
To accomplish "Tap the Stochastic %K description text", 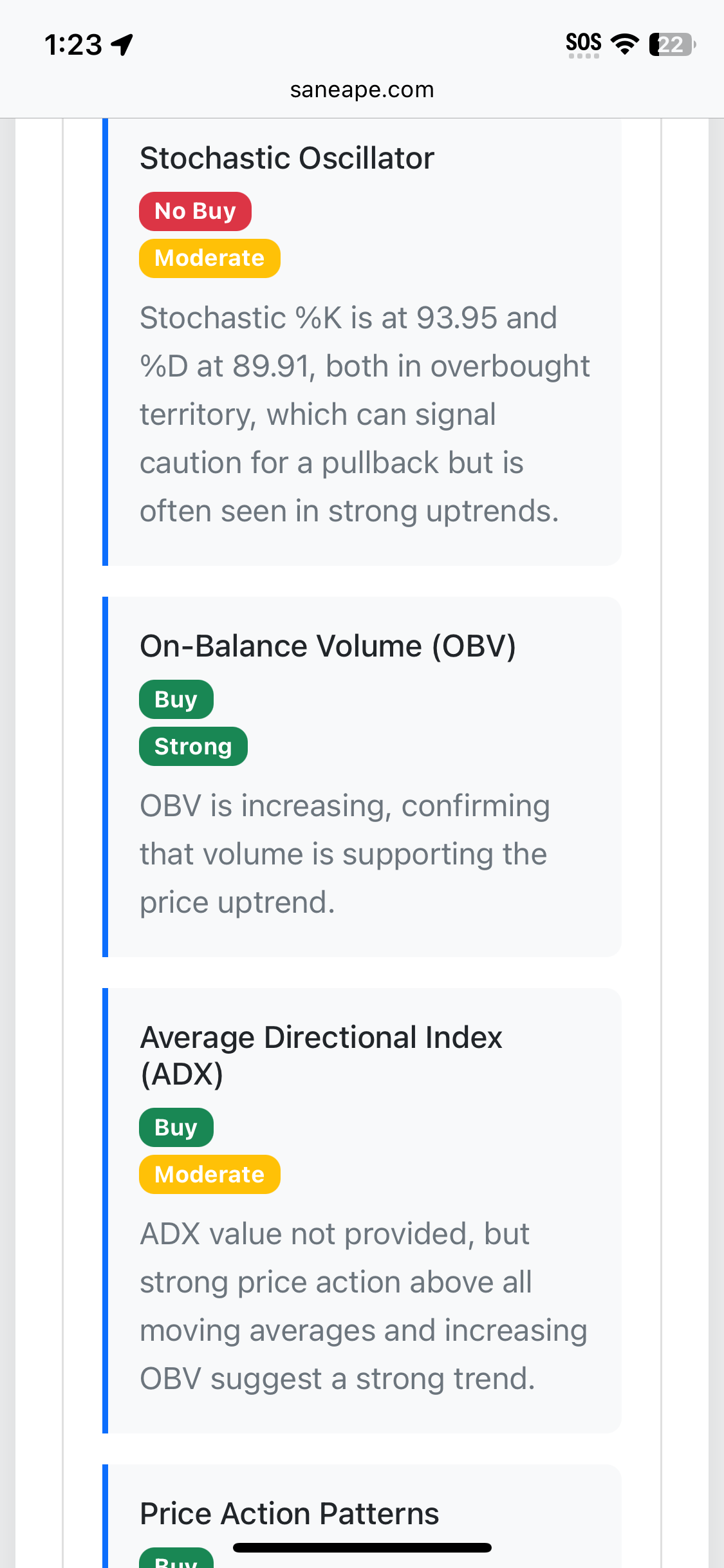I will [x=365, y=415].
